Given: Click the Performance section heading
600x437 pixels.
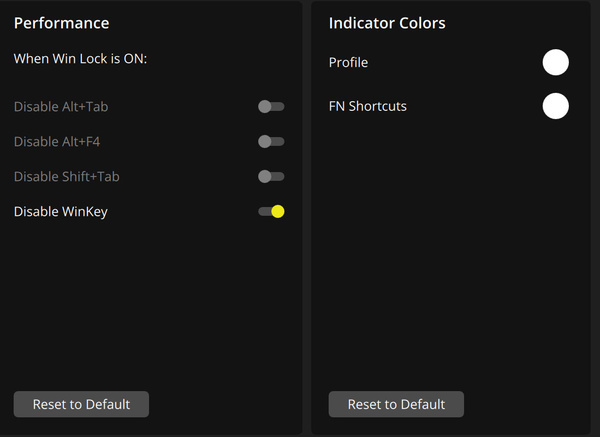Looking at the screenshot, I should [x=61, y=23].
